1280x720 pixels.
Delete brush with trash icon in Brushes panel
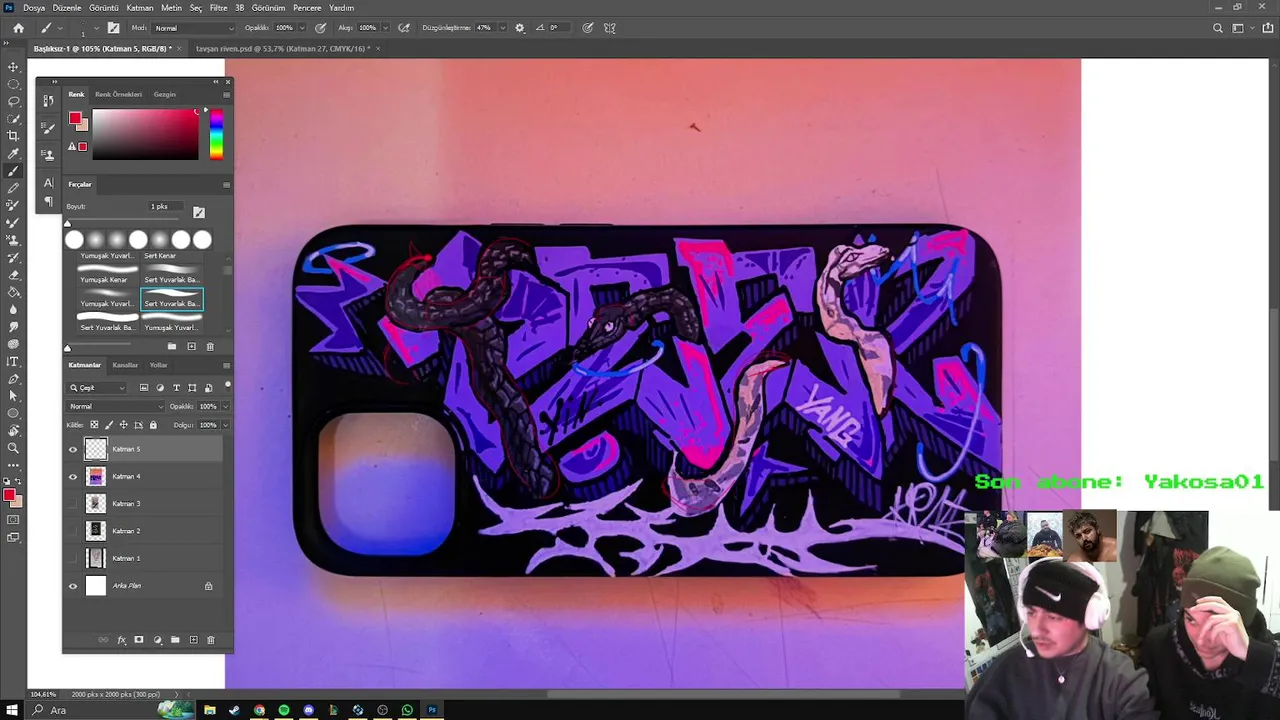coord(209,346)
